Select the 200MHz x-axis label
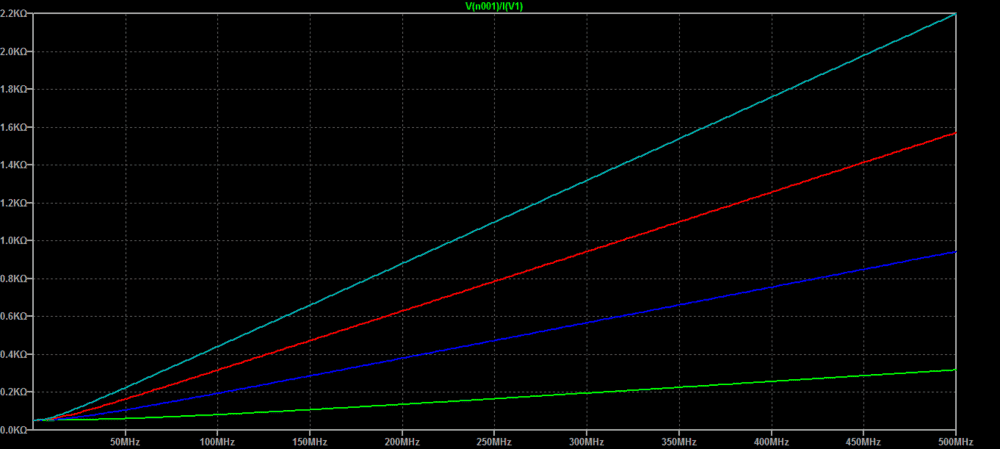1000x449 pixels. coord(402,441)
